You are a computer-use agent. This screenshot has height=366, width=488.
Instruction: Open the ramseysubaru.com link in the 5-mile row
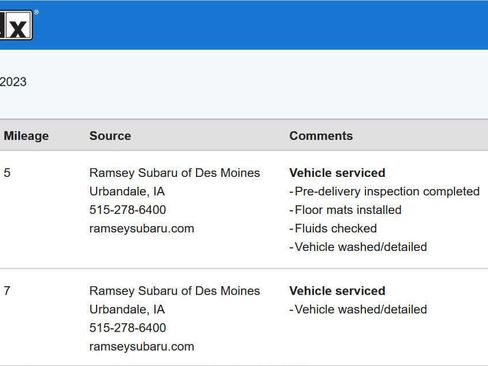tap(142, 229)
